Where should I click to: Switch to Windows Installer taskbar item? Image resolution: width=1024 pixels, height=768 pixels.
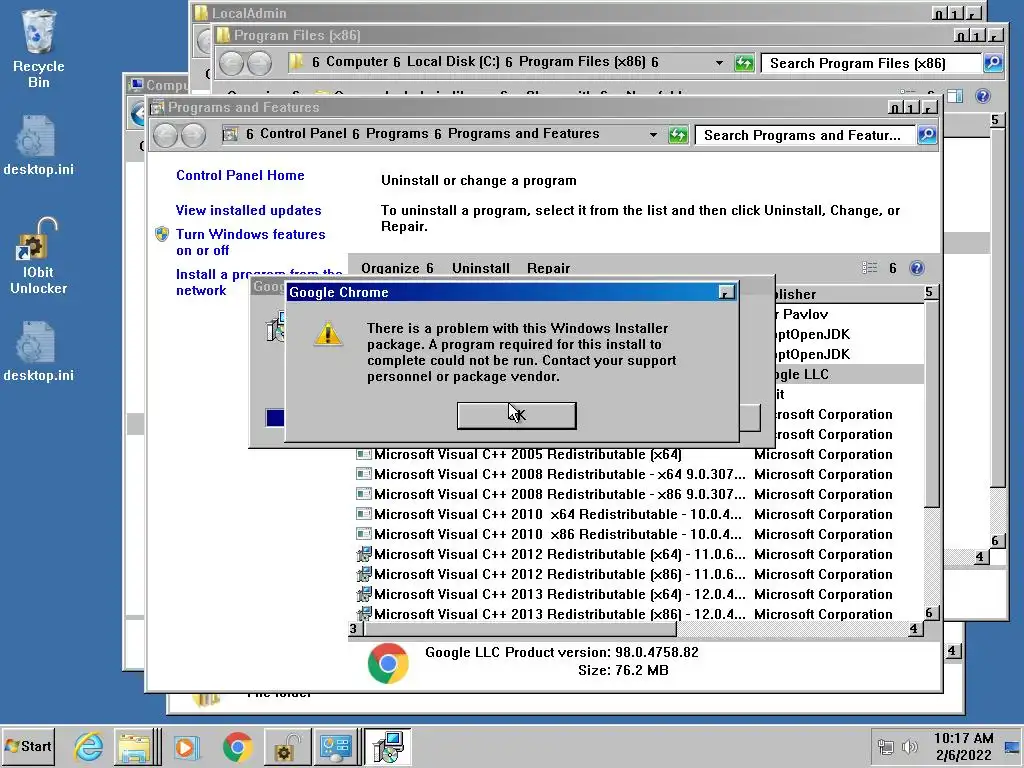[388, 747]
